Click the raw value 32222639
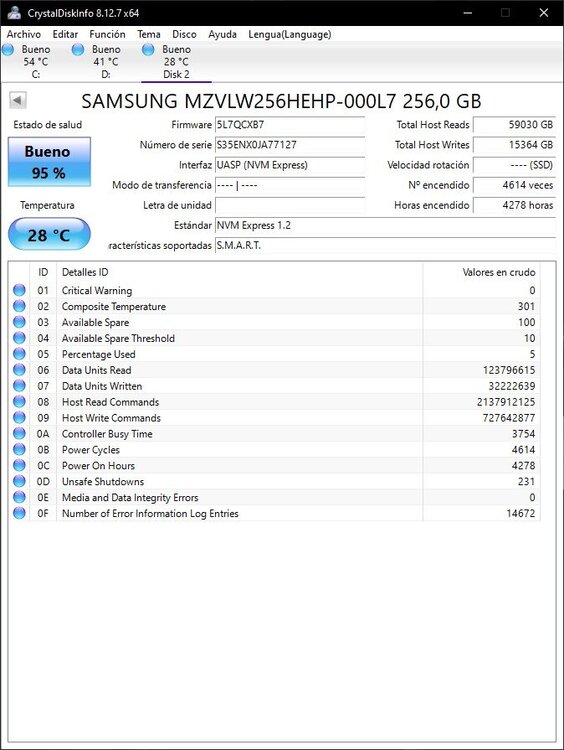The width and height of the screenshot is (564, 750). [x=512, y=386]
